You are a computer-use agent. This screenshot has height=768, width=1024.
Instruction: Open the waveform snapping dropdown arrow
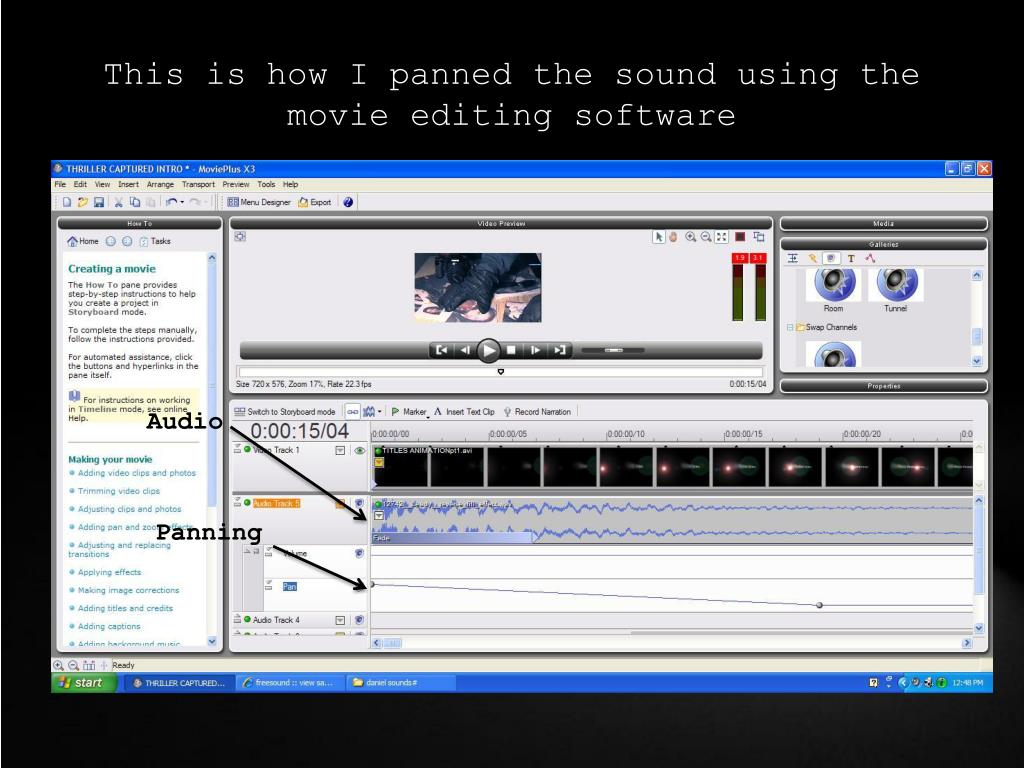(379, 412)
